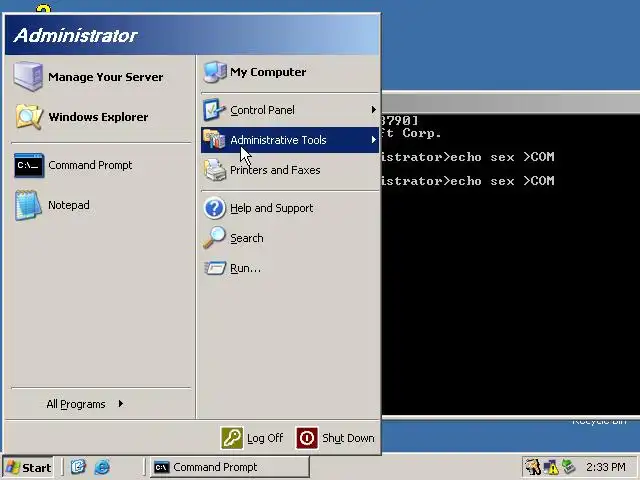The height and width of the screenshot is (480, 640).
Task: Click the My Computer icon
Action: (215, 72)
